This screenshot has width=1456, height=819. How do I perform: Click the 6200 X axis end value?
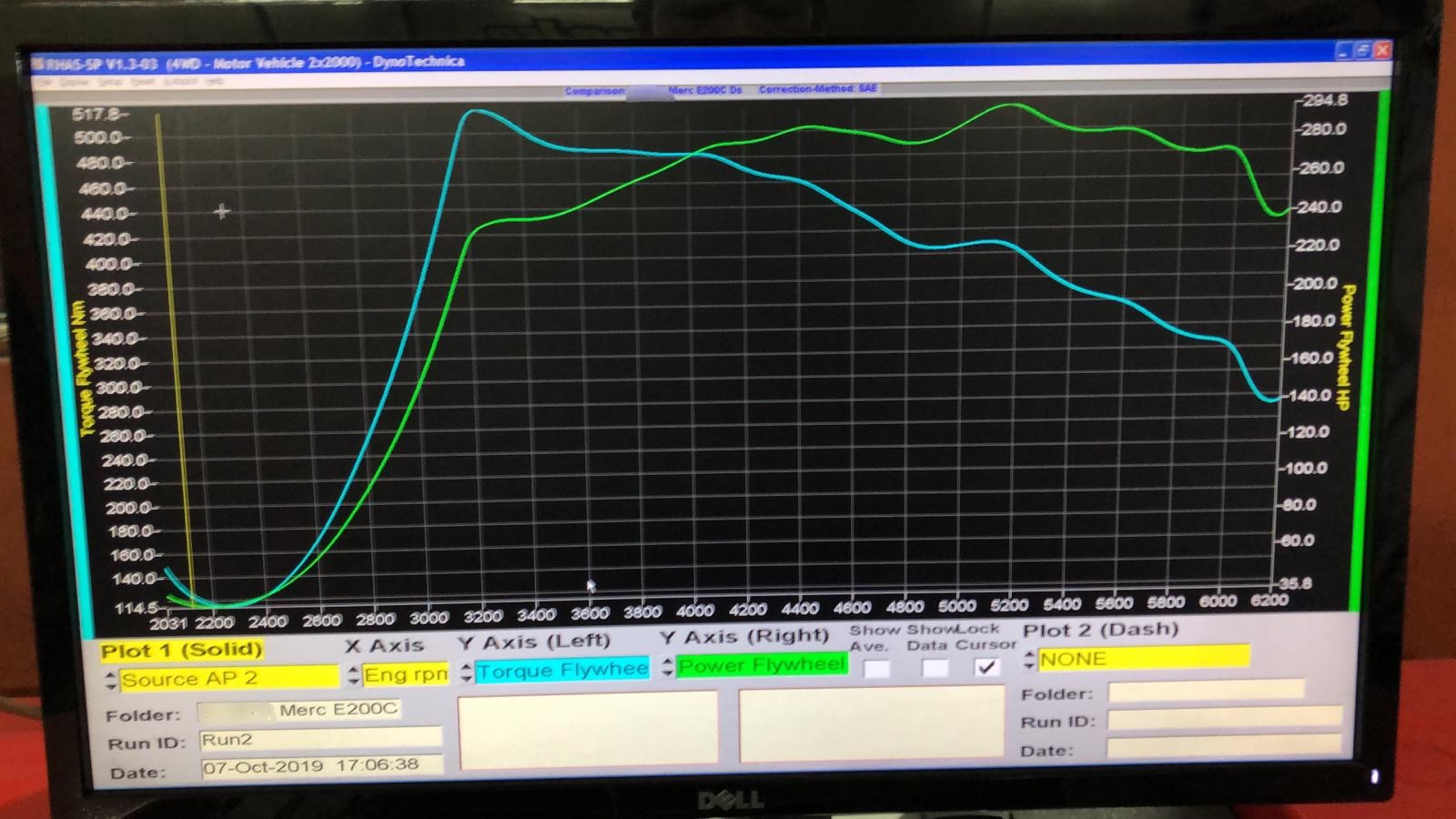point(1269,600)
